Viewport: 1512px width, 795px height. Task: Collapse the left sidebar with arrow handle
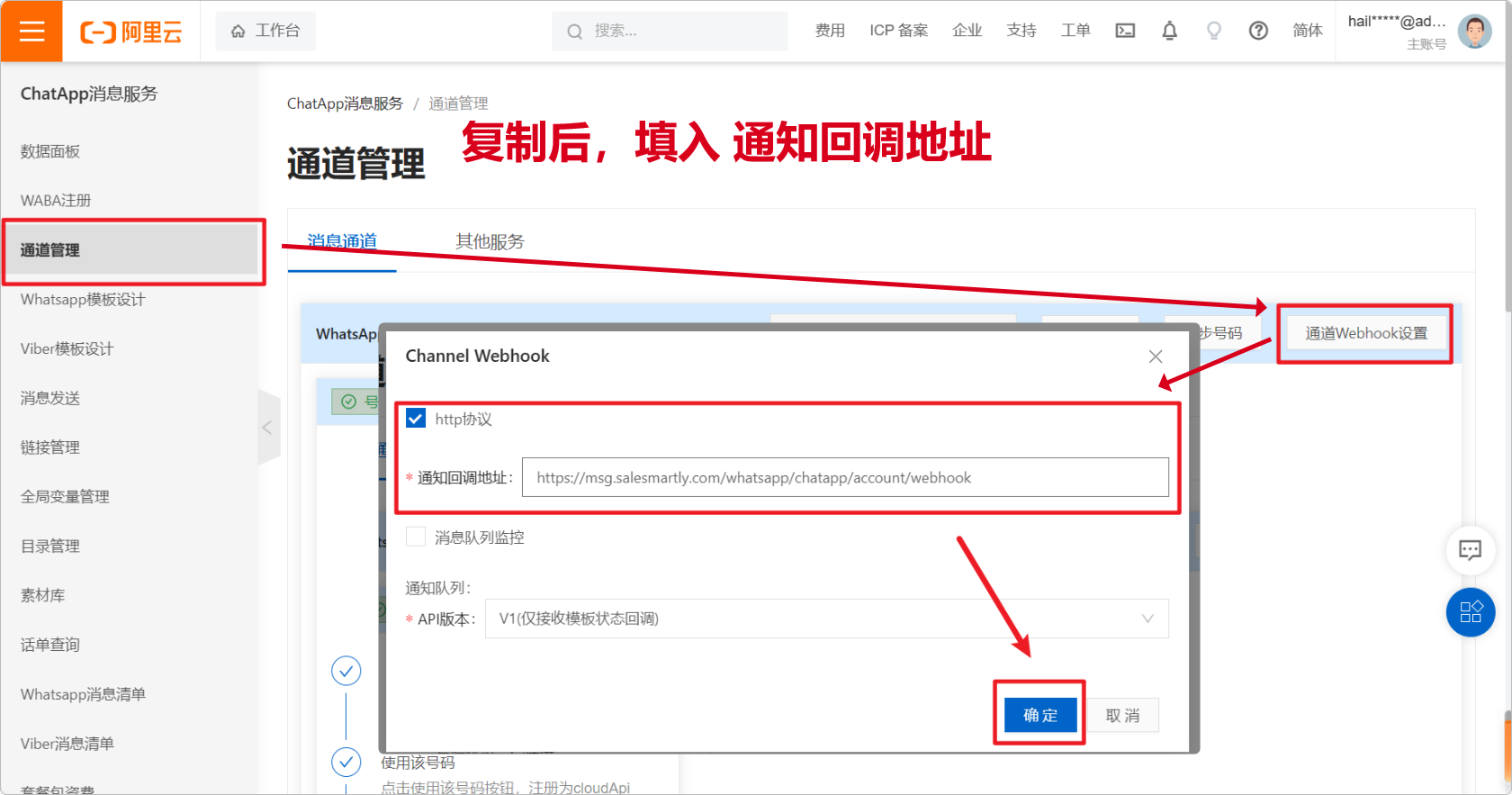(267, 428)
